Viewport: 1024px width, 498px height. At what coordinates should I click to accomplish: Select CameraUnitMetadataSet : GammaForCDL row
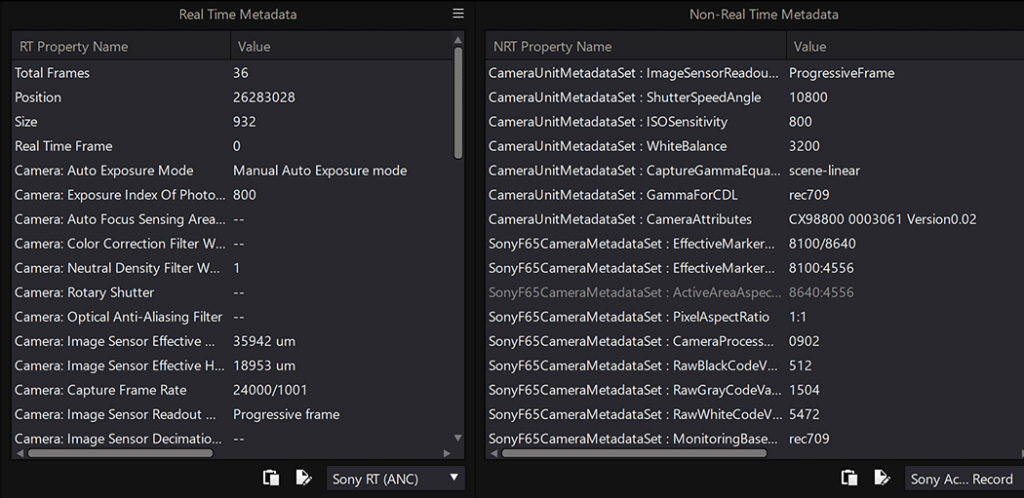pos(755,195)
